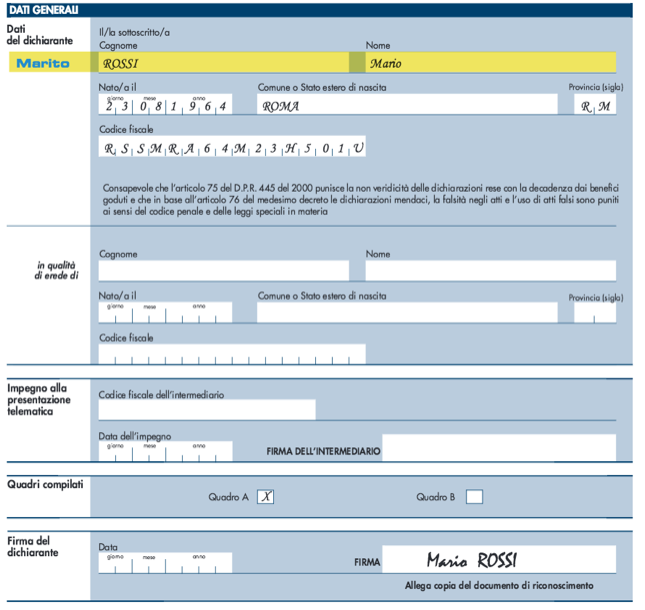This screenshot has width=645, height=610.
Task: Click the declarant birth date field 23 08 1964
Action: 165,105
